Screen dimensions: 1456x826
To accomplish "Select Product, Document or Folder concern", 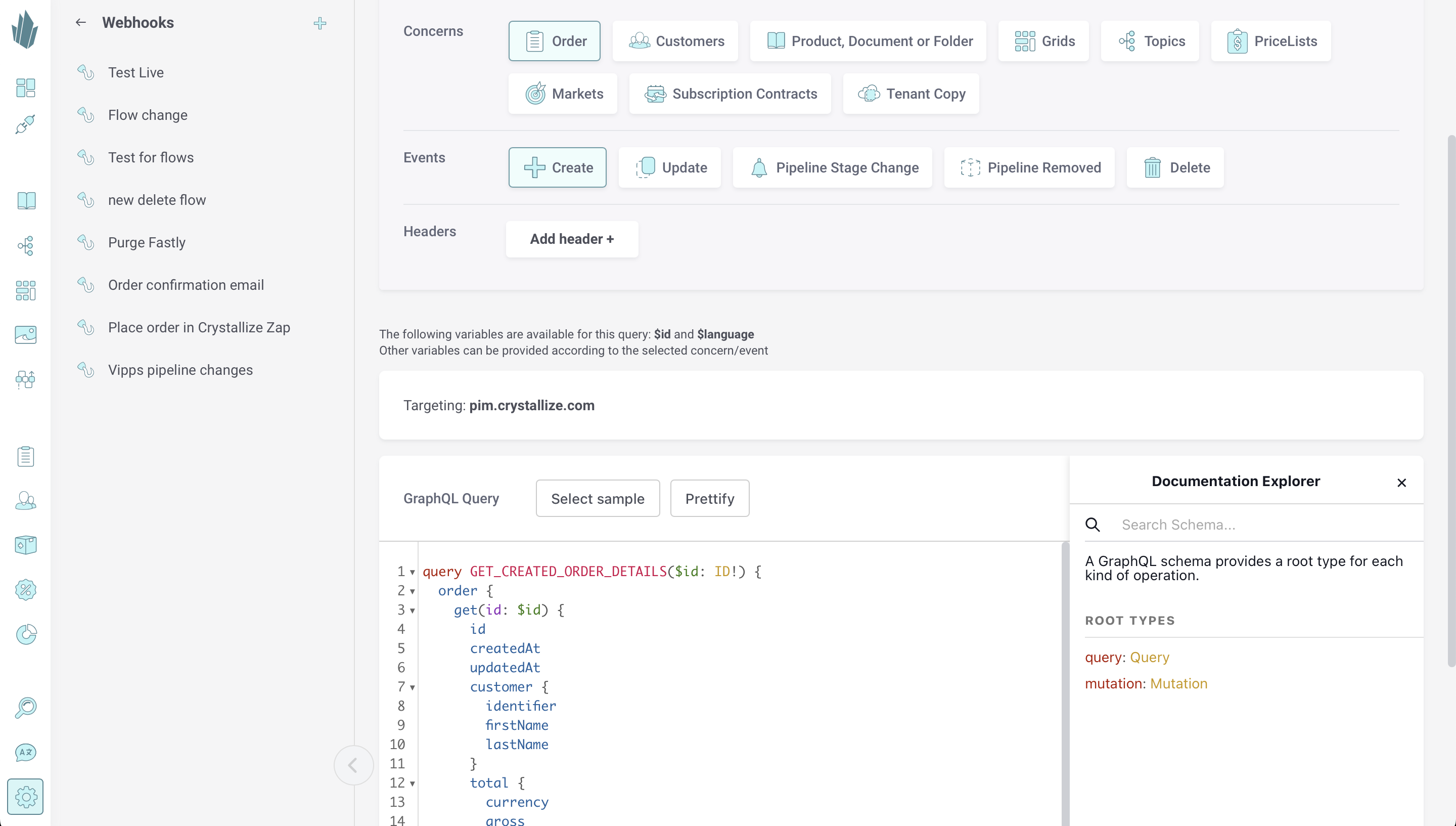I will (869, 41).
